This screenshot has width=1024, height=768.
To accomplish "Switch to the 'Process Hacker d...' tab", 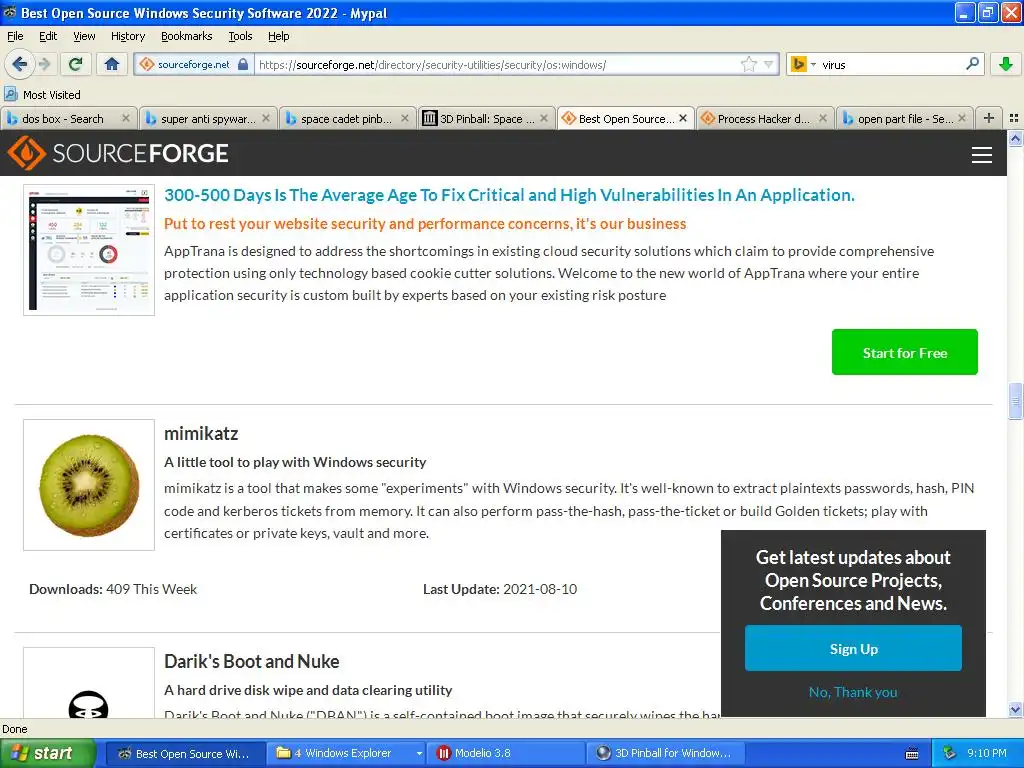I will coord(763,119).
